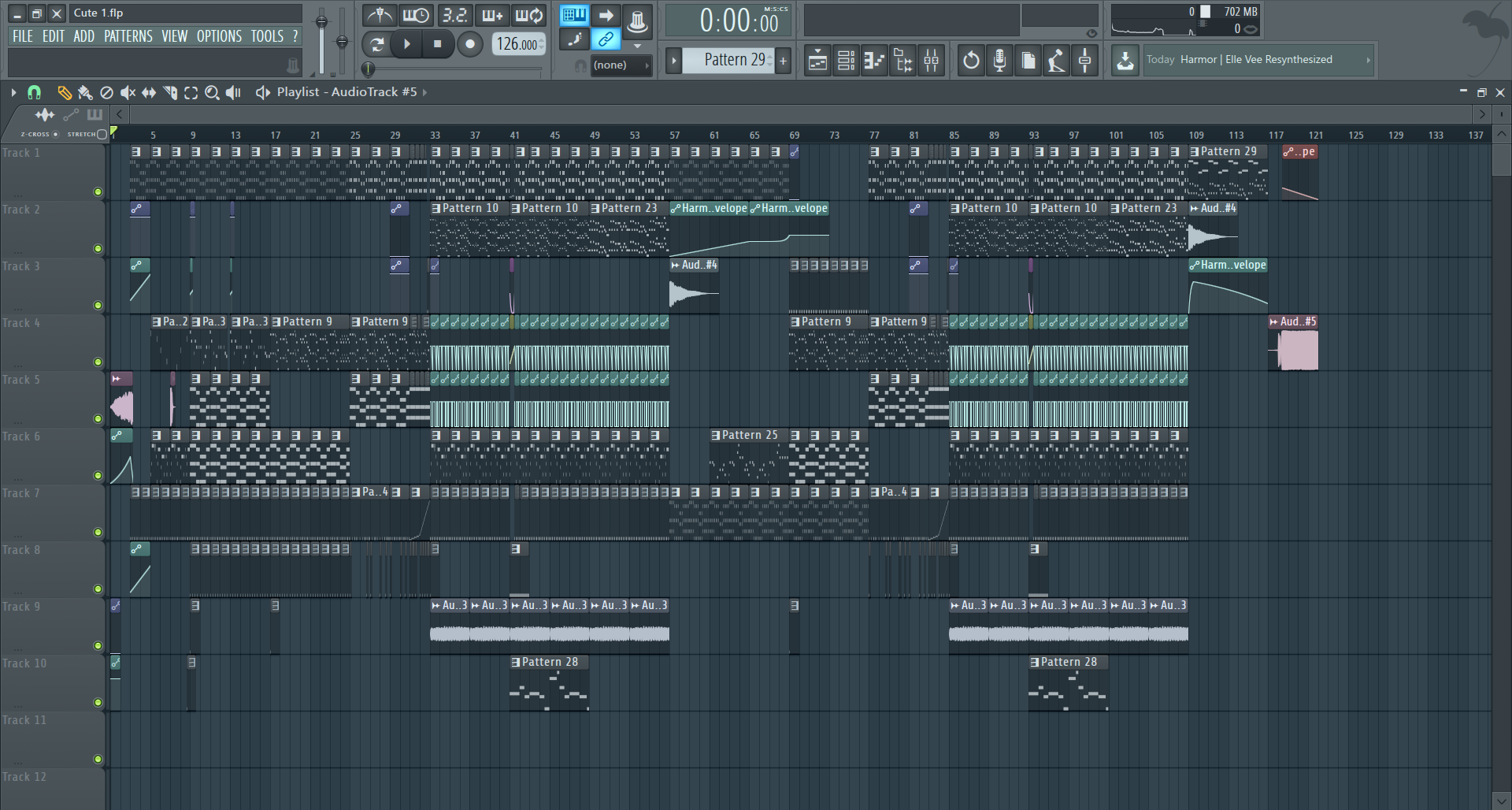This screenshot has width=1512, height=810.
Task: Toggle loop recording button
Action: (528, 15)
